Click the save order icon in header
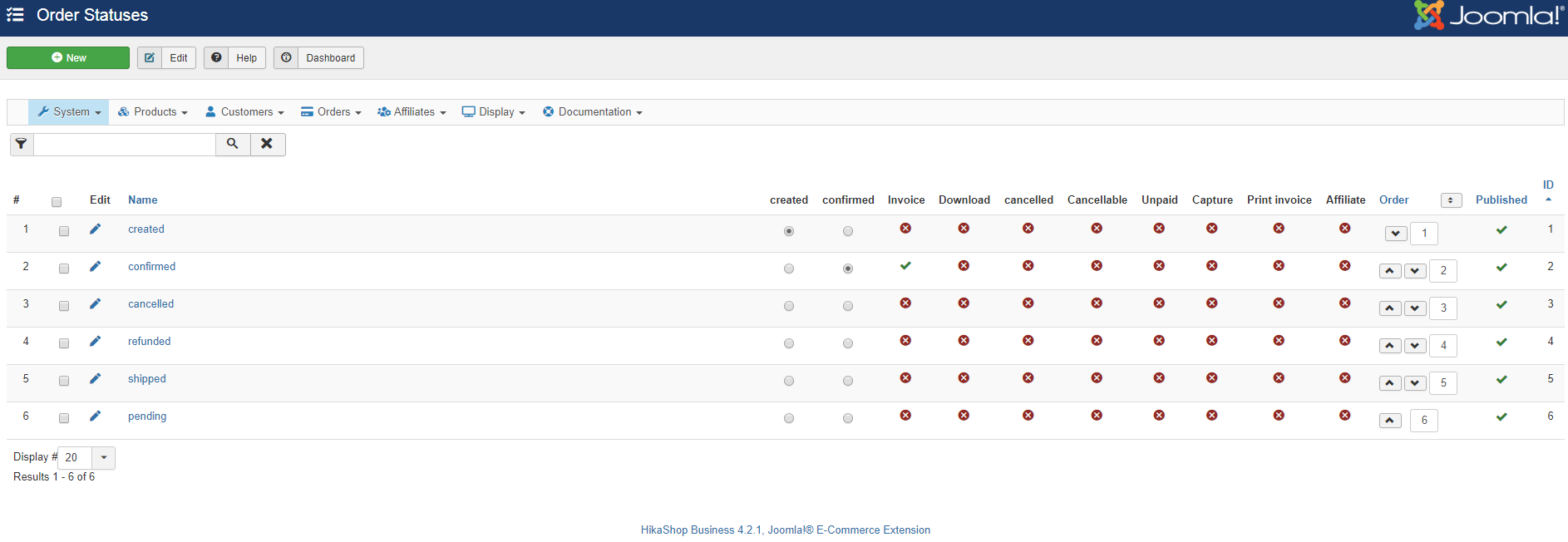1568x542 pixels. [1451, 200]
